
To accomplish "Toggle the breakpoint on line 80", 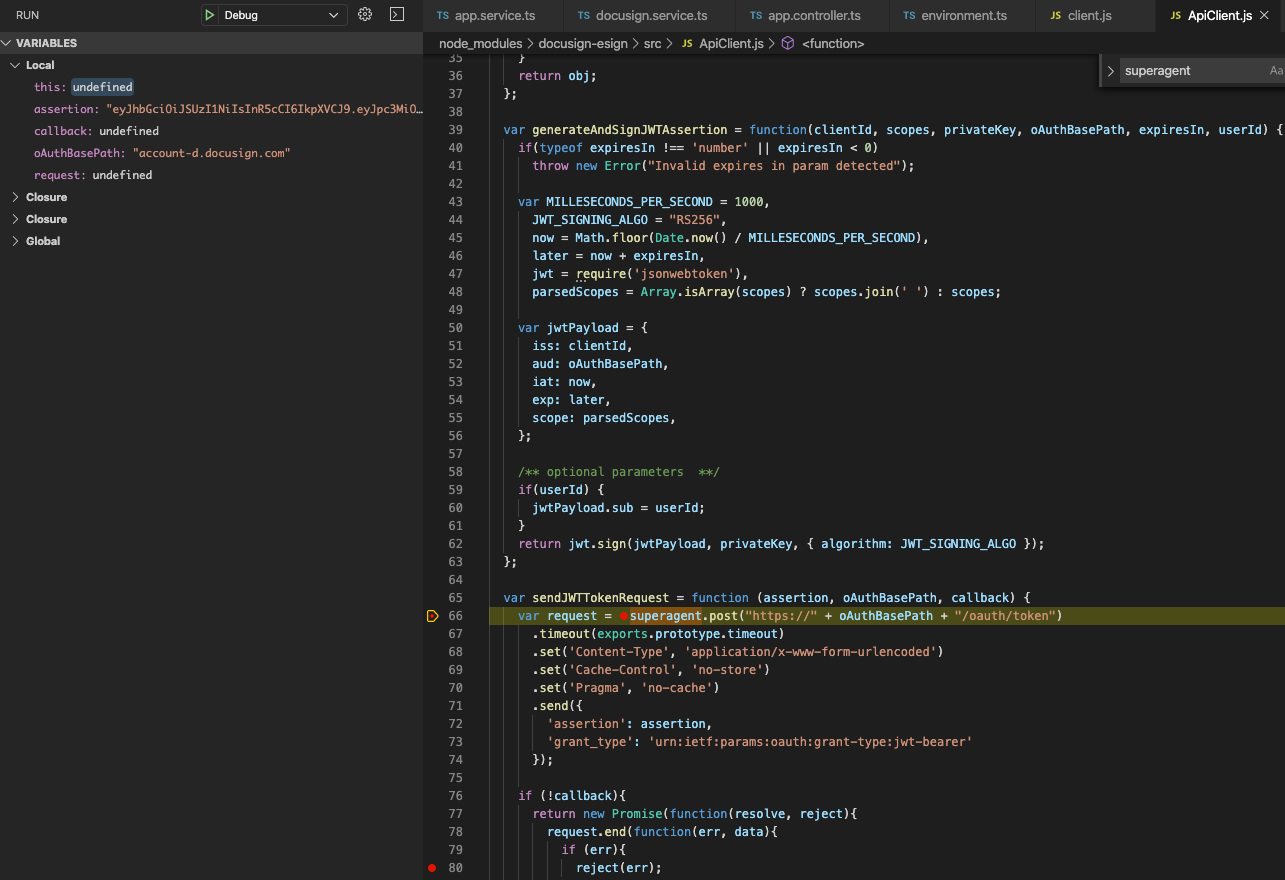I will pos(432,868).
